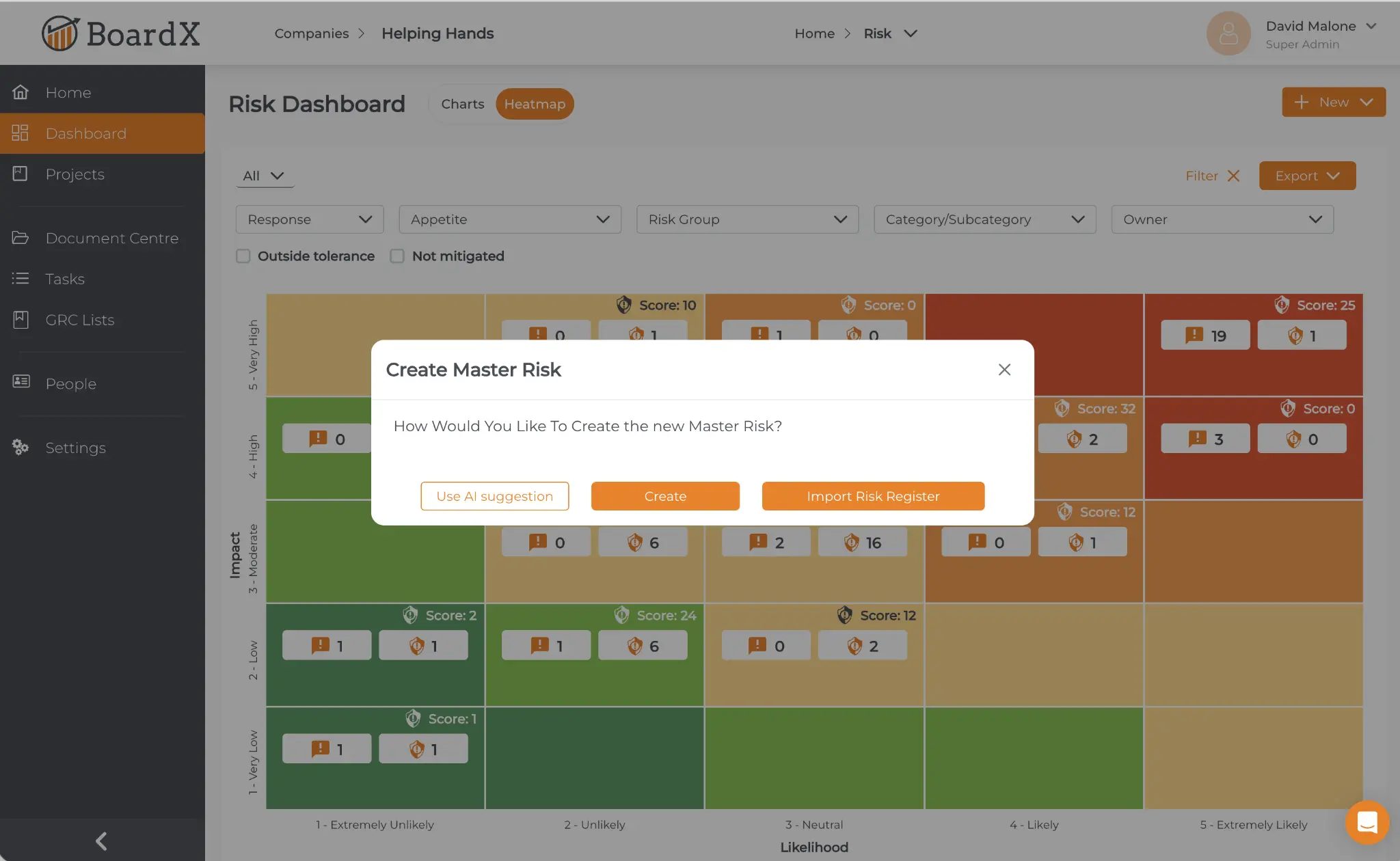The height and width of the screenshot is (861, 1400).
Task: Switch the view toggle to Charts
Action: tap(463, 104)
